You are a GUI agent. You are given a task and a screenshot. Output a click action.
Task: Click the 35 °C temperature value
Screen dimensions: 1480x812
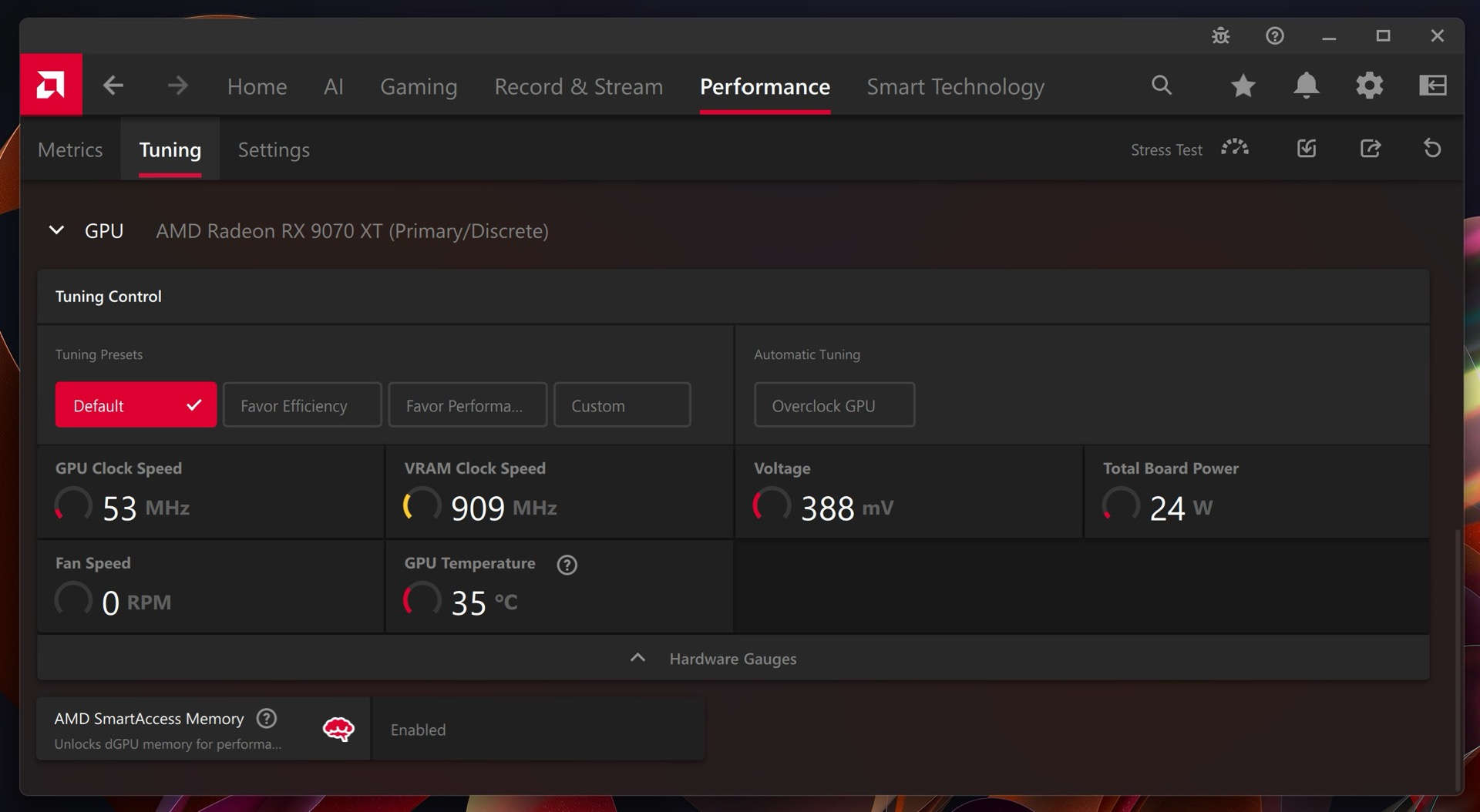pos(484,602)
